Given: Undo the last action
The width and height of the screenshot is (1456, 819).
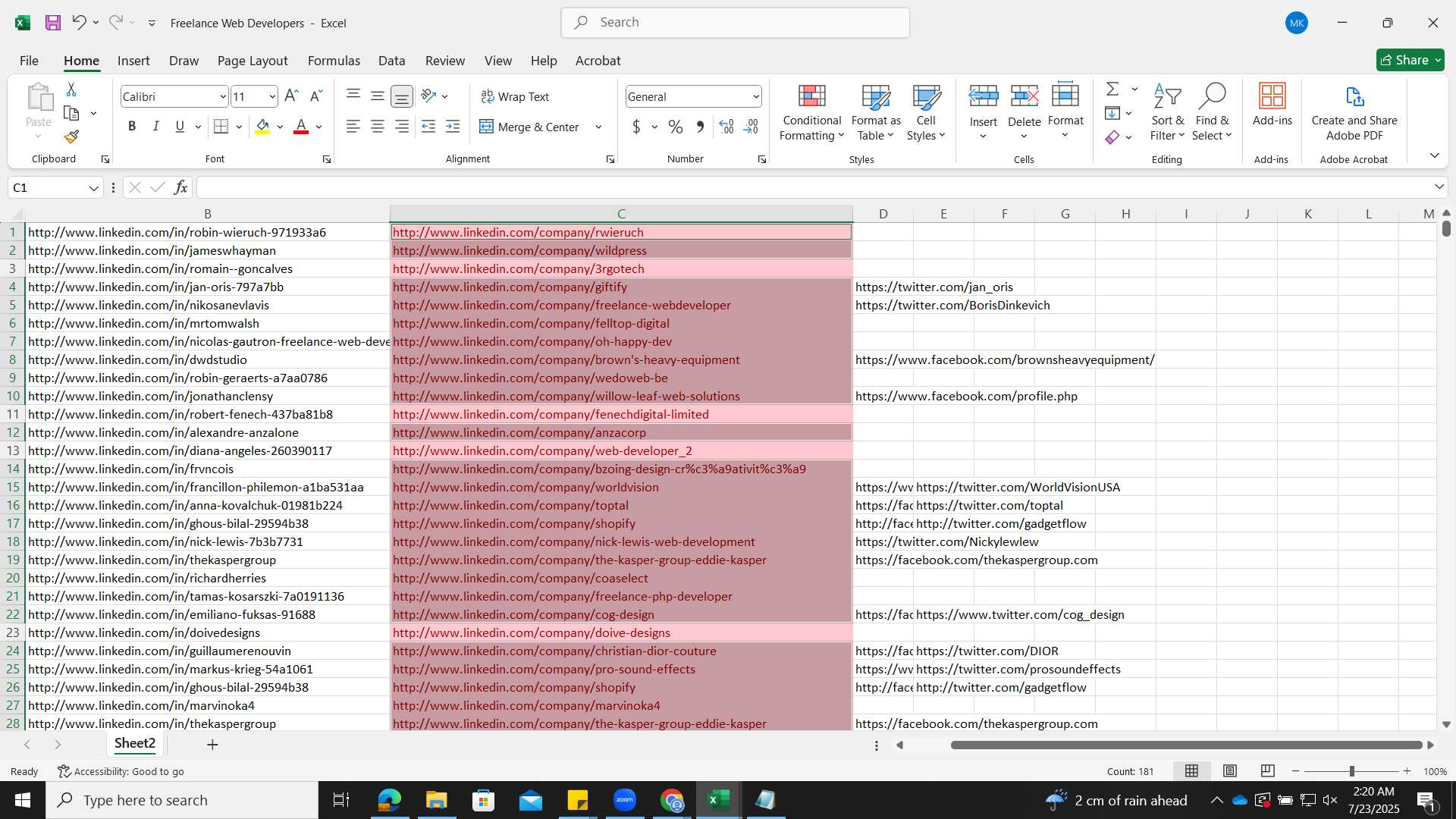Looking at the screenshot, I should 79,23.
